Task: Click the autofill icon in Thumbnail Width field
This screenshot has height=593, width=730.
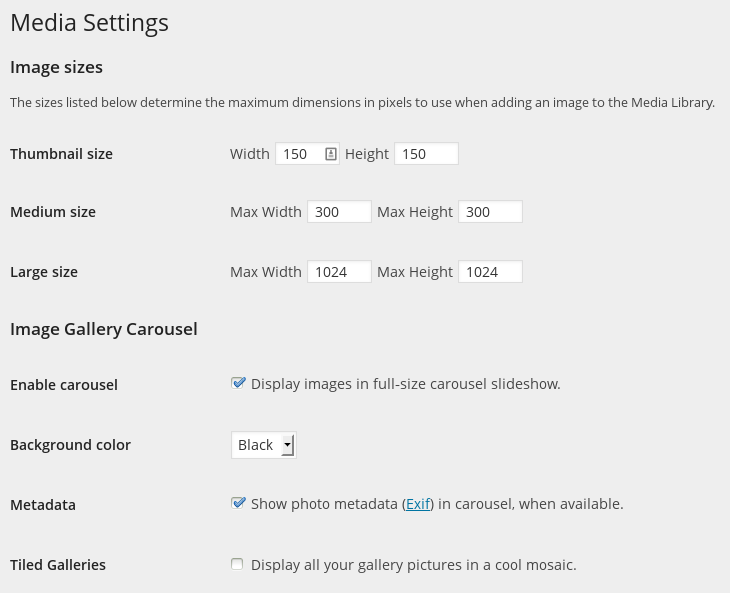Action: (x=331, y=154)
